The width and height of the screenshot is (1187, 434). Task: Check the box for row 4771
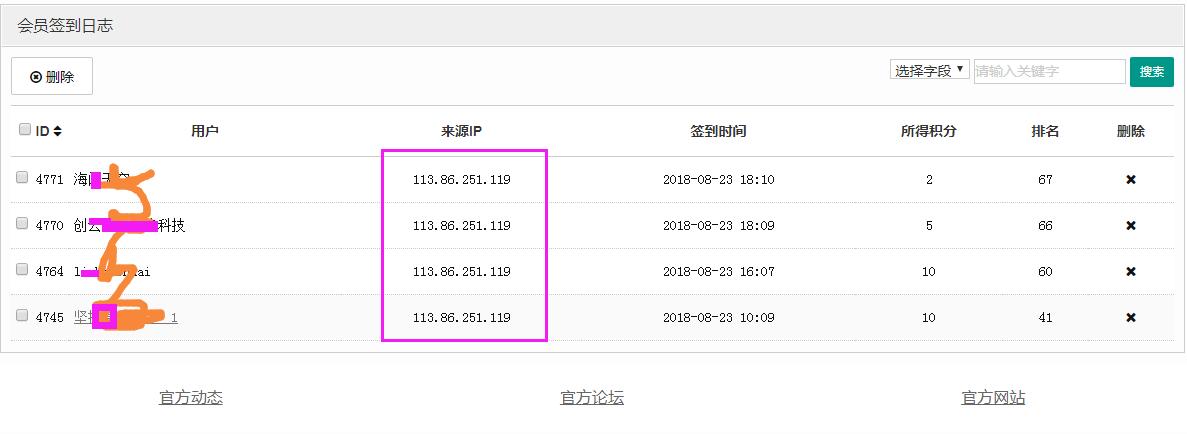click(x=22, y=178)
